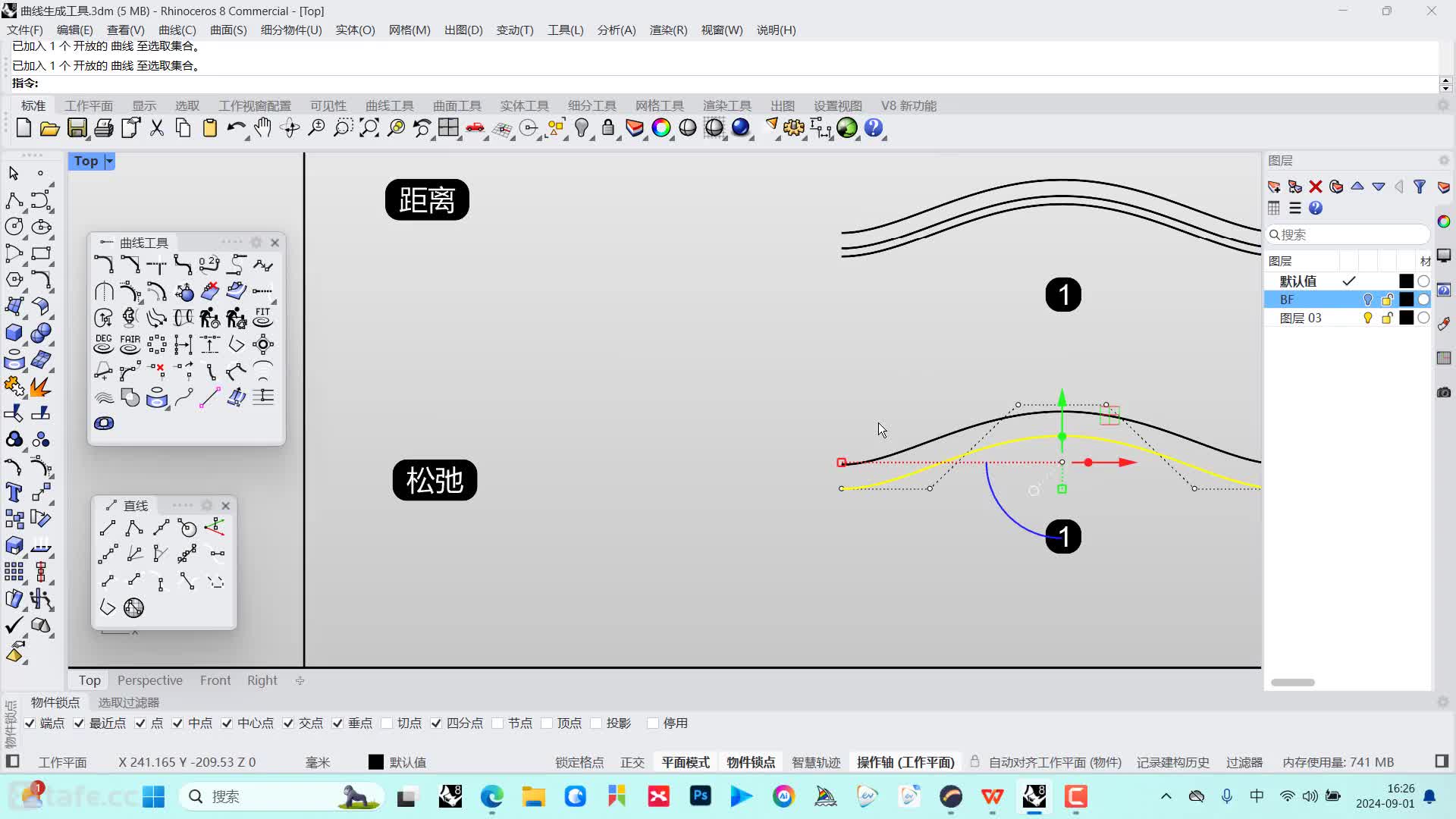Toggle the 最近点 osnap checkbox

(x=79, y=723)
